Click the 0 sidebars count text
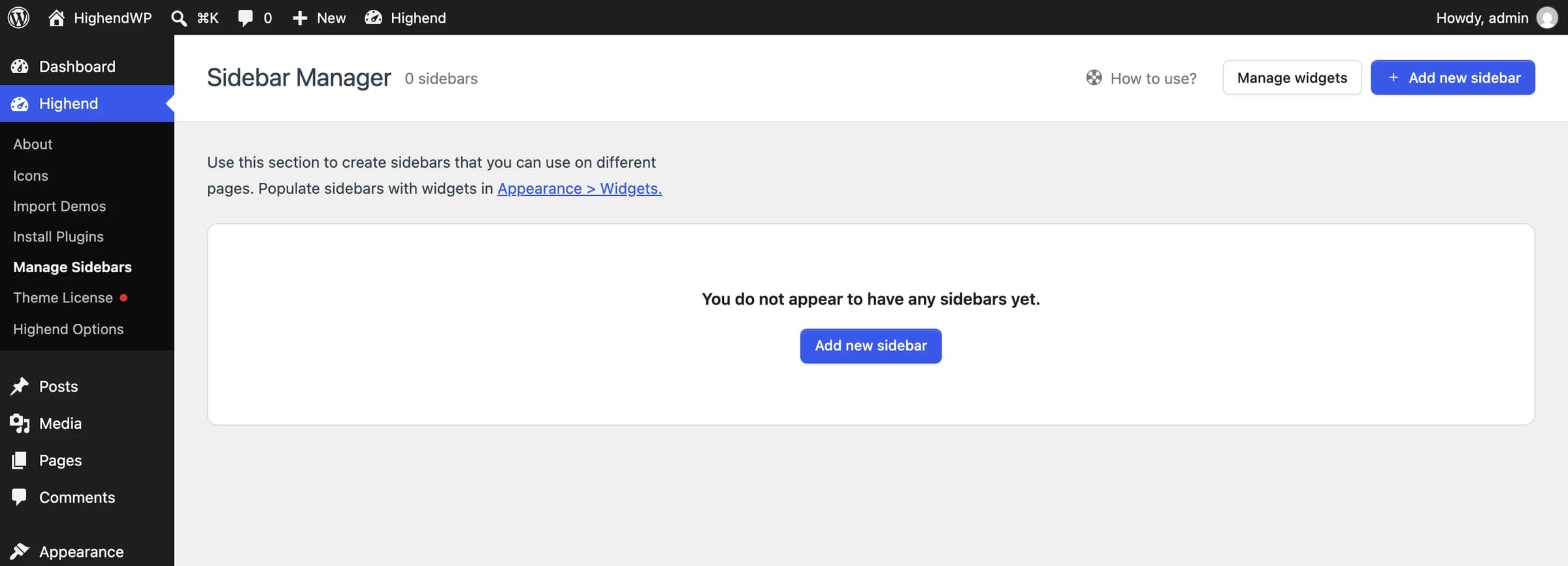 coord(441,78)
